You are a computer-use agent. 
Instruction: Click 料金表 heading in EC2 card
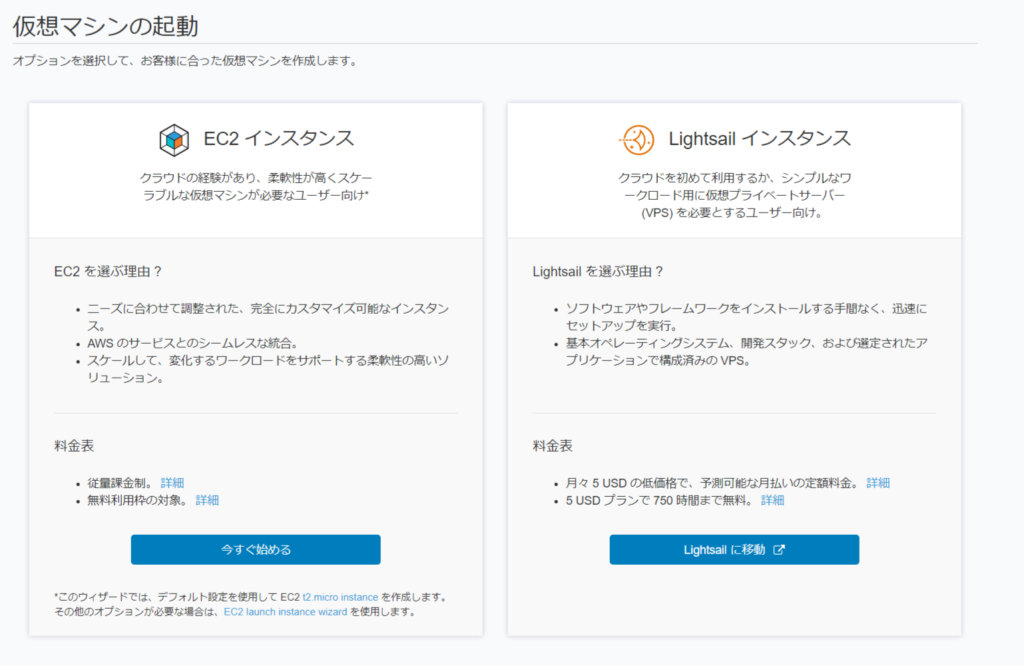(74, 446)
